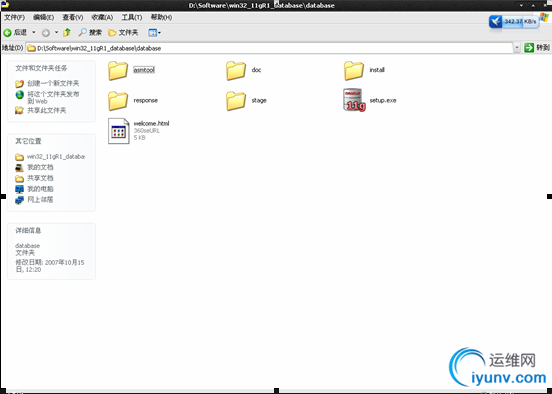Expand the address bar dropdown arrow

[x=516, y=48]
